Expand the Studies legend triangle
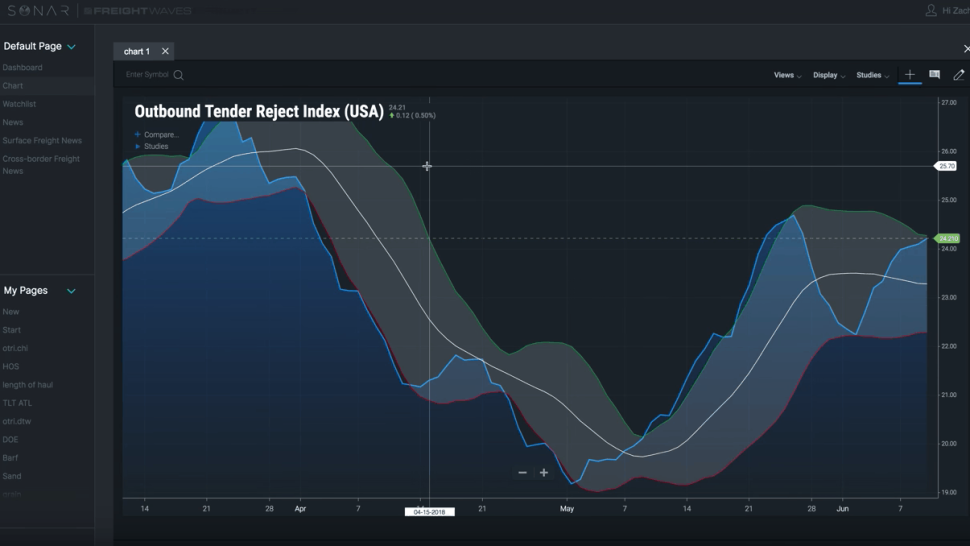The image size is (970, 546). (137, 147)
